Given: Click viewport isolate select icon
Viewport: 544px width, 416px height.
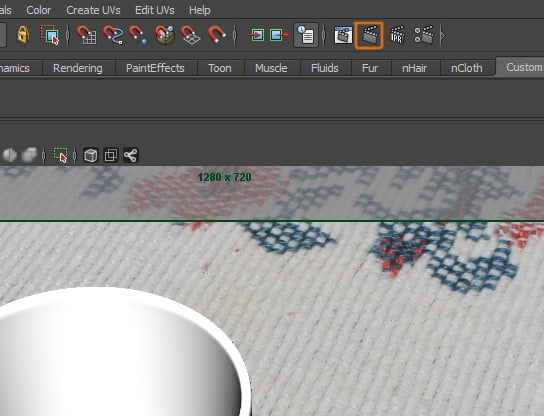Looking at the screenshot, I should pyautogui.click(x=60, y=155).
